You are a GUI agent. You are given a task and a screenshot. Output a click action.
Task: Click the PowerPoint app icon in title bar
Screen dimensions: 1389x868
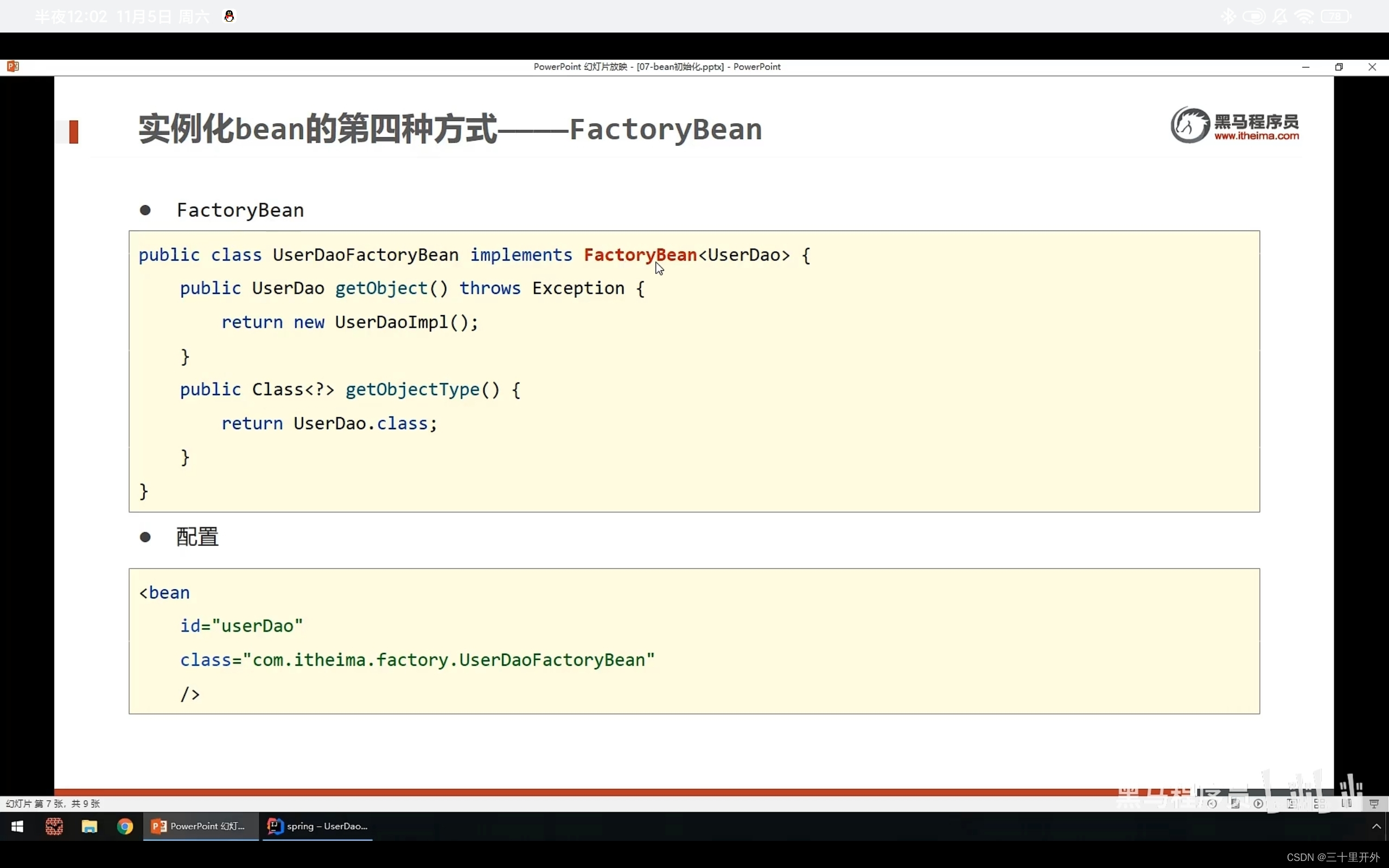click(x=12, y=67)
